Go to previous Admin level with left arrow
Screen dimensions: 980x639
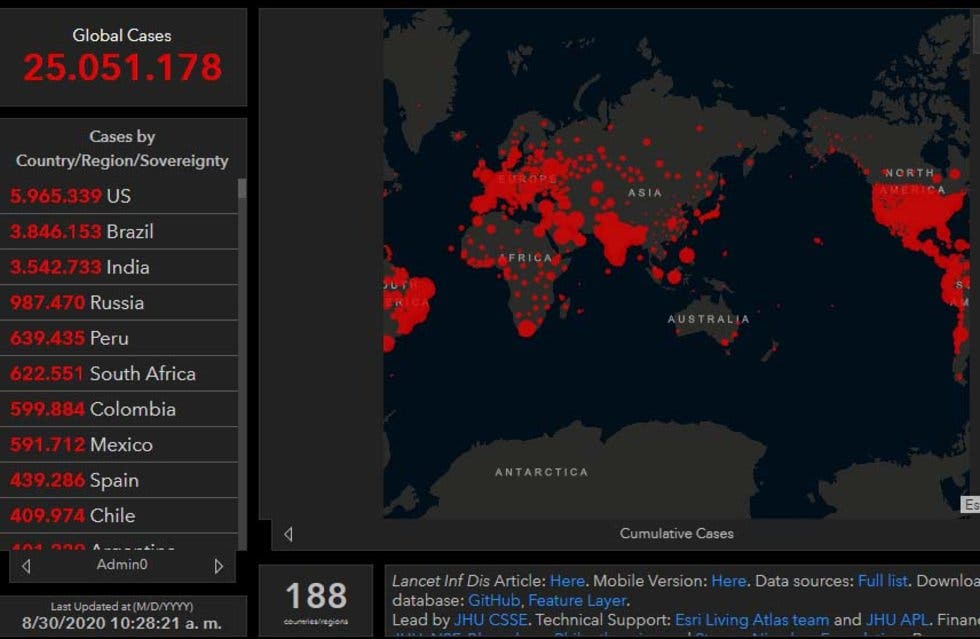pyautogui.click(x=26, y=566)
